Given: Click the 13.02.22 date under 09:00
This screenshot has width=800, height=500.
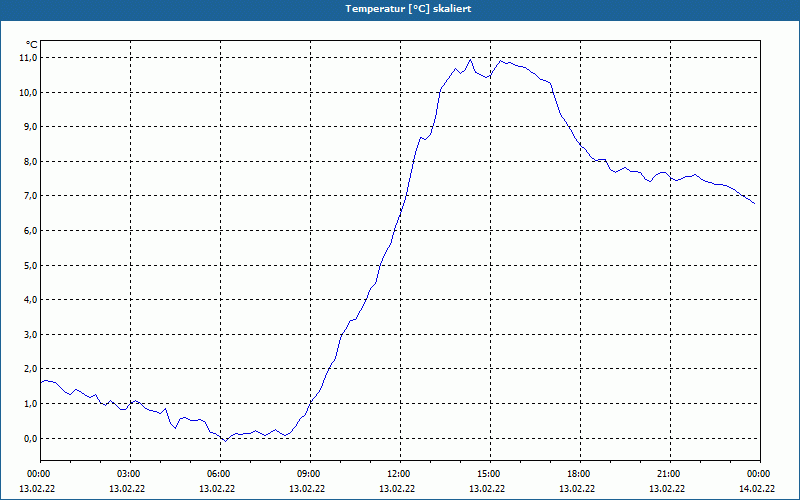Looking at the screenshot, I should [307, 488].
